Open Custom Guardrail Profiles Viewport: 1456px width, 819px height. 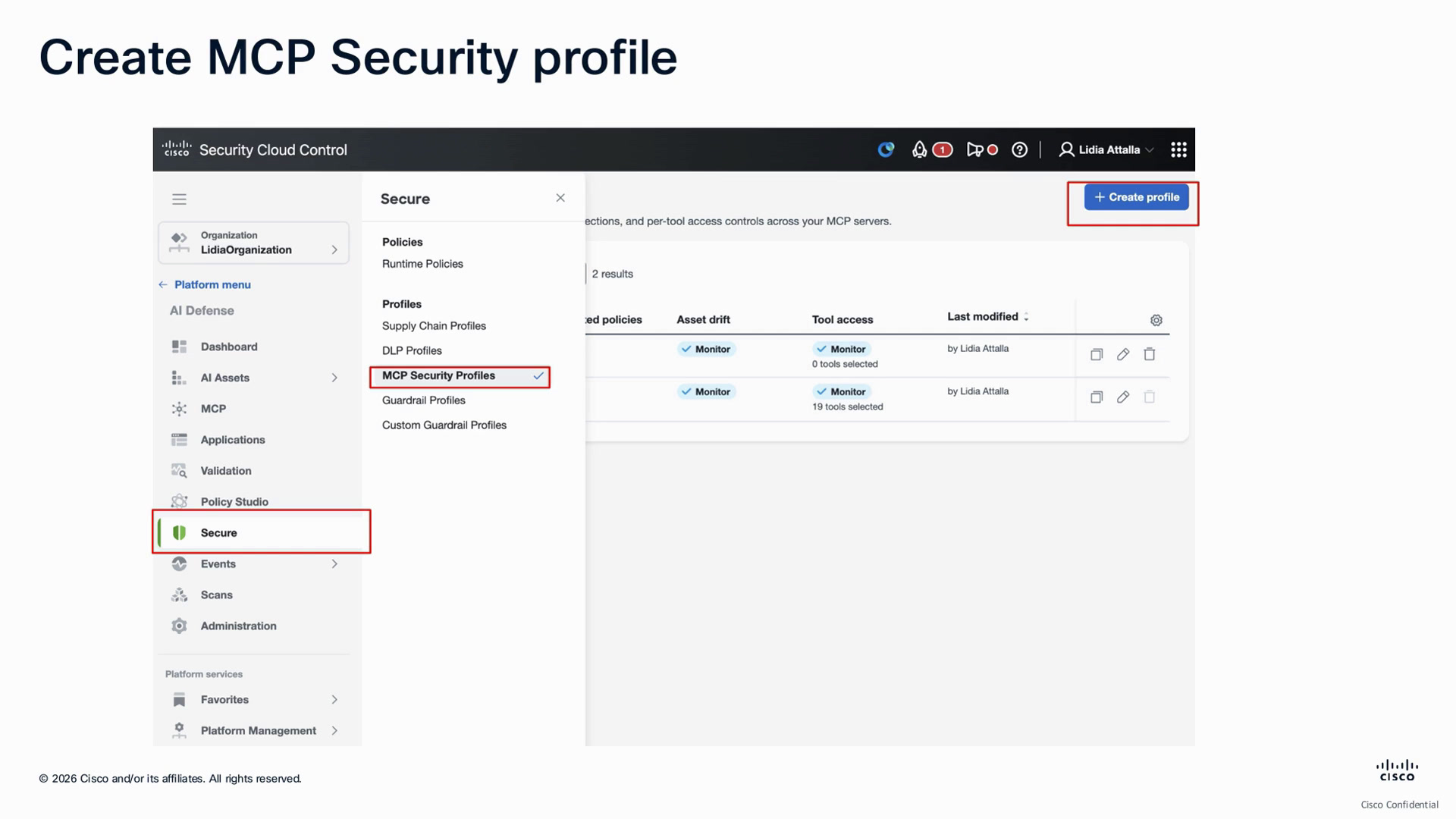click(444, 425)
